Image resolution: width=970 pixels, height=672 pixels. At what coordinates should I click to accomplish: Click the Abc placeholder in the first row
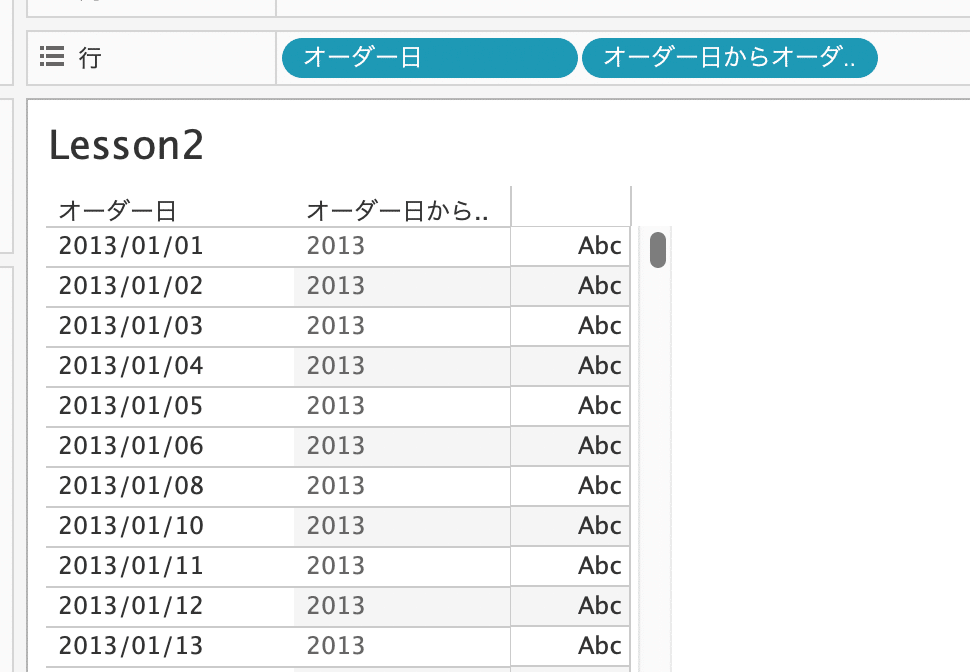tap(598, 246)
